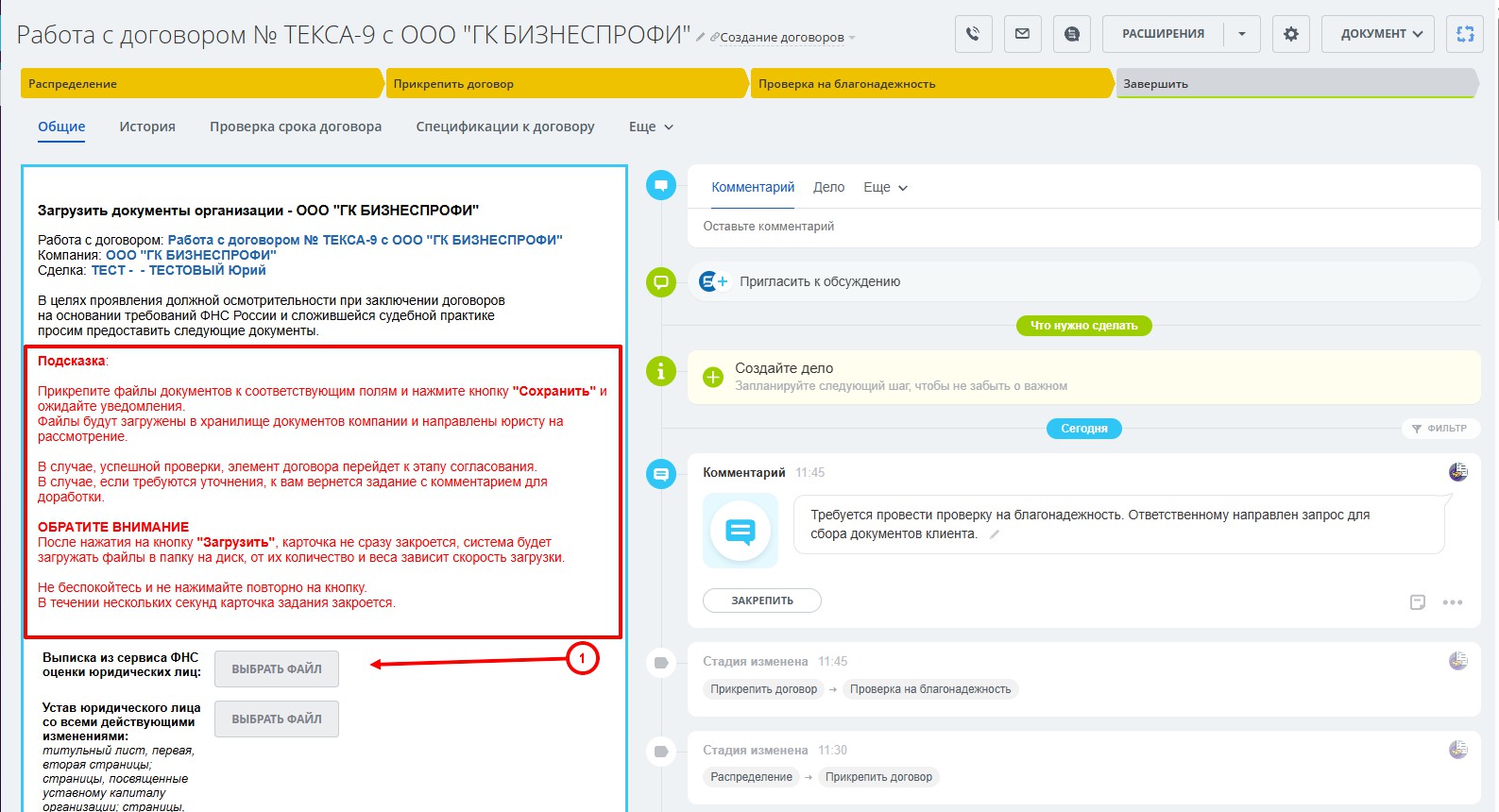Click the note icon in comment card
This screenshot has width=1499, height=812.
coord(1417,602)
